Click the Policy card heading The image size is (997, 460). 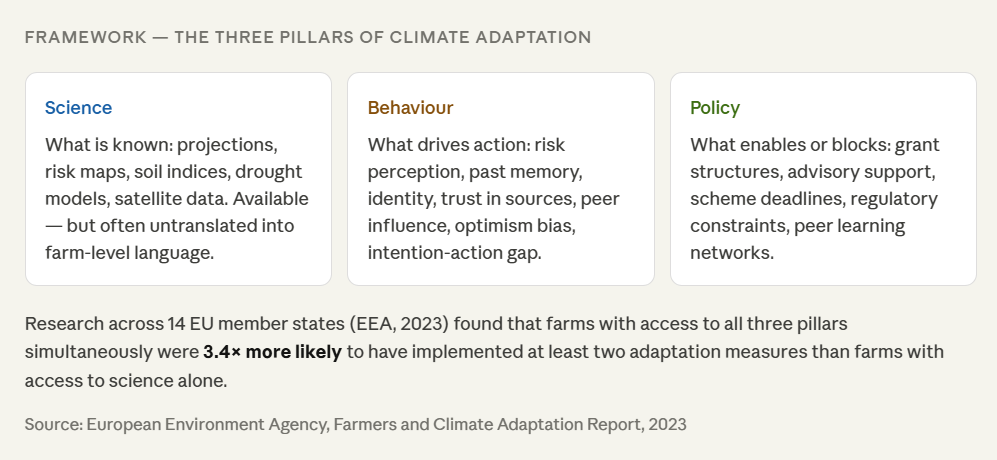(x=715, y=108)
